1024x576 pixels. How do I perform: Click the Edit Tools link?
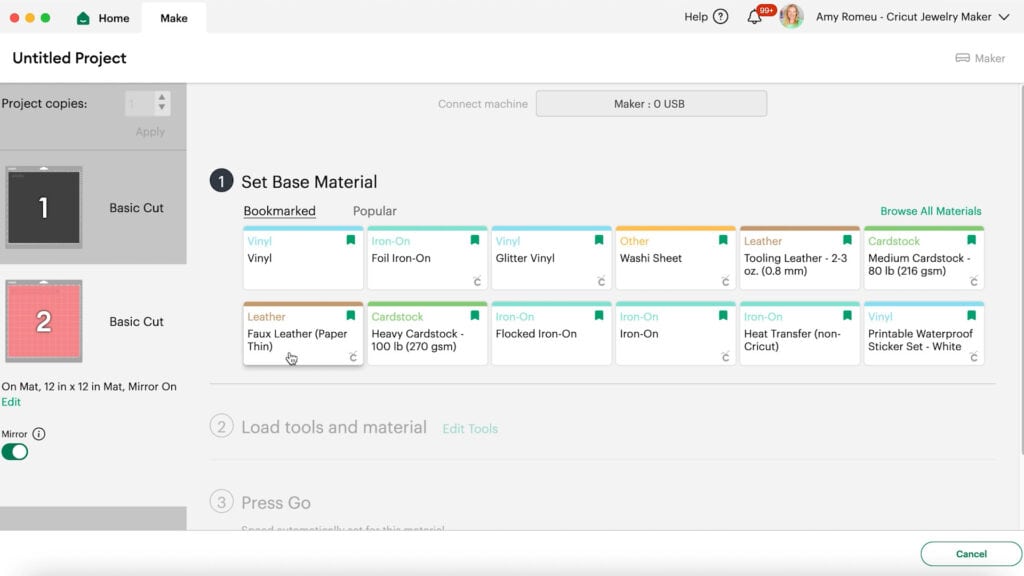[470, 429]
